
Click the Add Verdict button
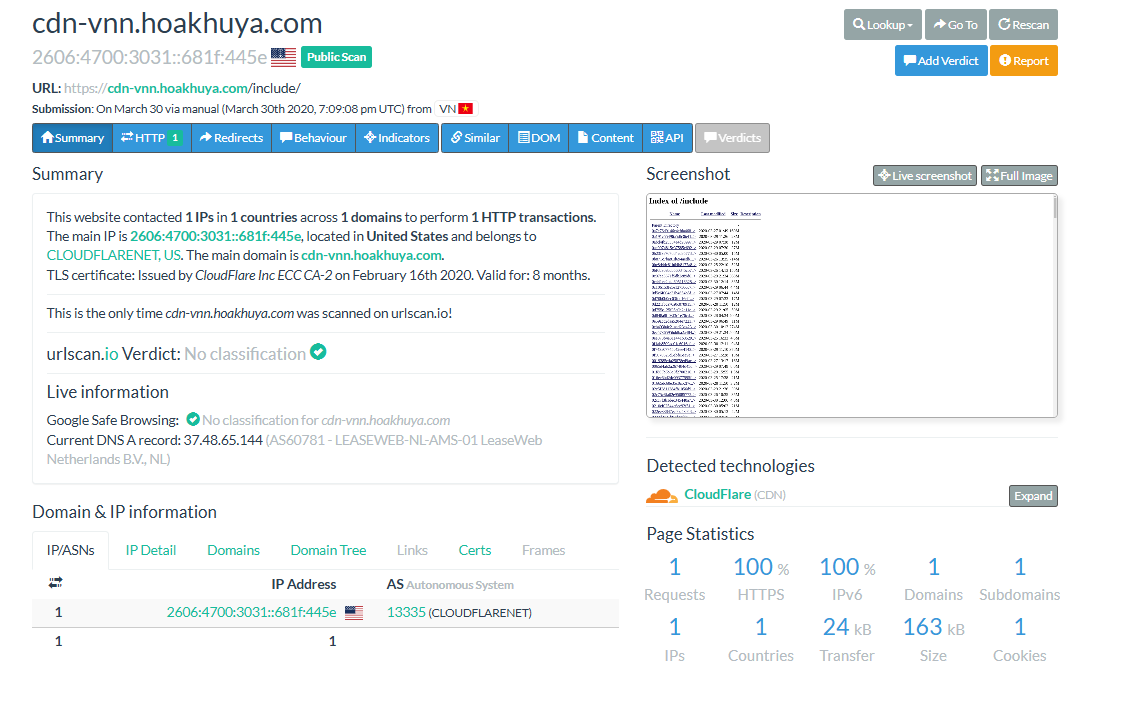pyautogui.click(x=940, y=61)
